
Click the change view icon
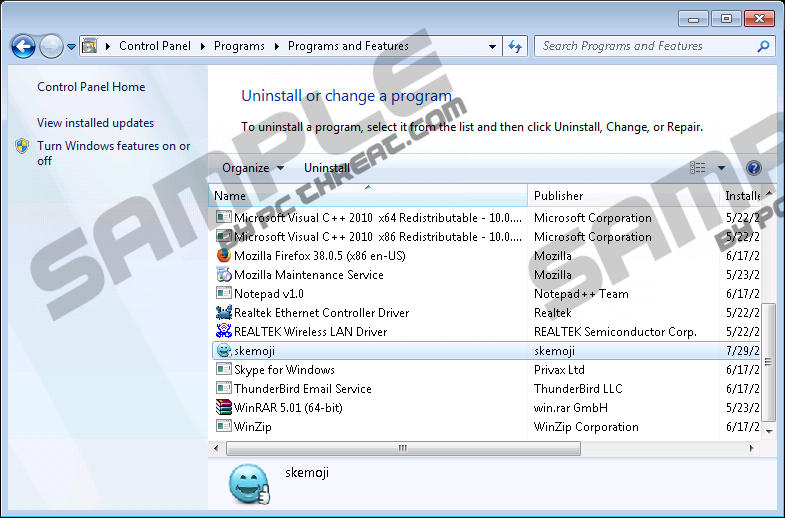tap(698, 168)
